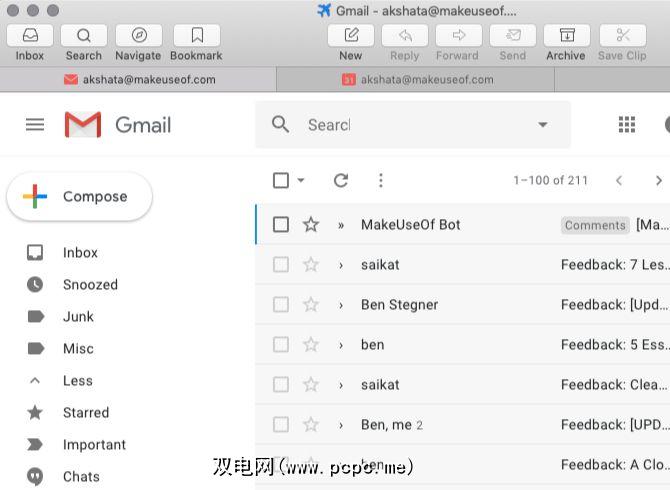The image size is (670, 490).
Task: Create a New message from the toolbar
Action: coord(351,35)
